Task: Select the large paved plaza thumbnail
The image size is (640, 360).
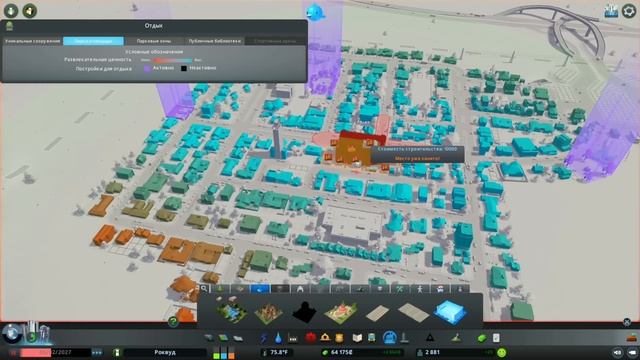Action: [x=413, y=312]
